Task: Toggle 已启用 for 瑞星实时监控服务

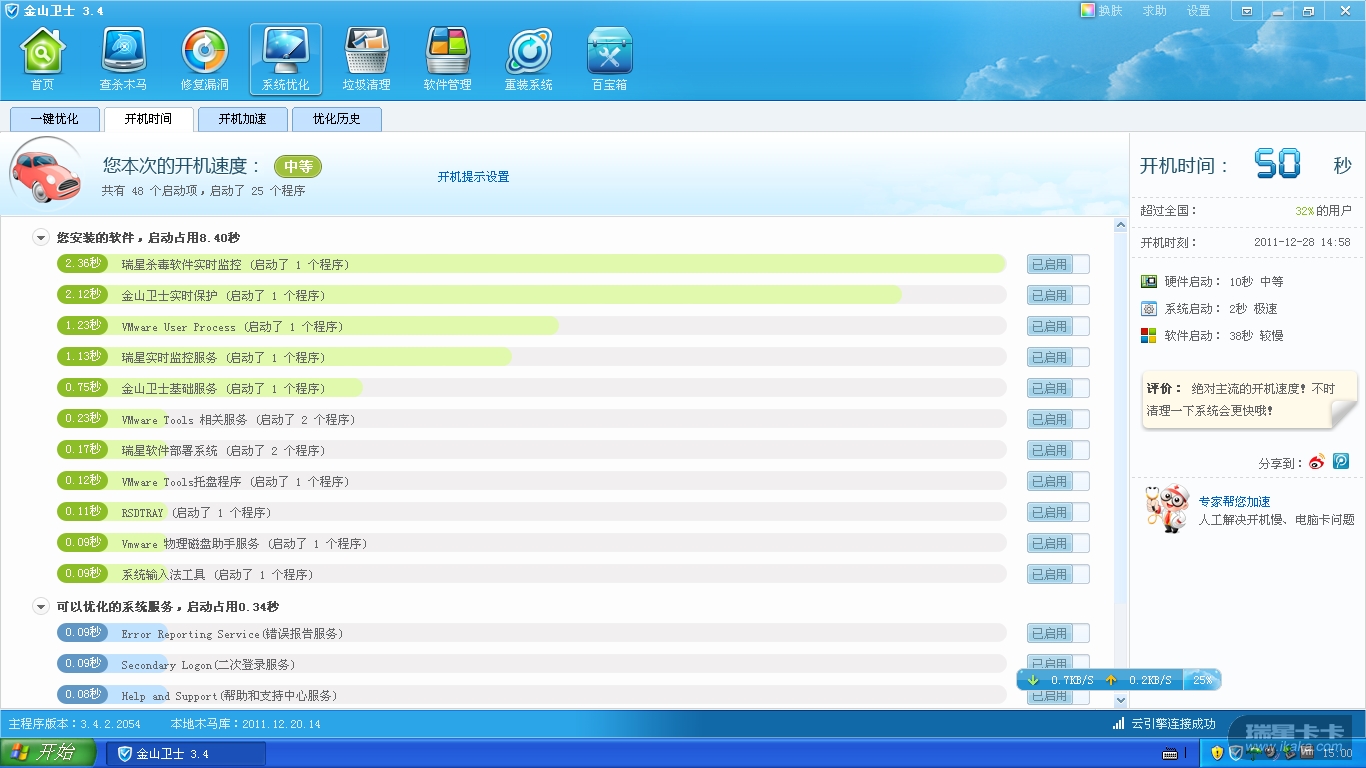Action: (1058, 358)
